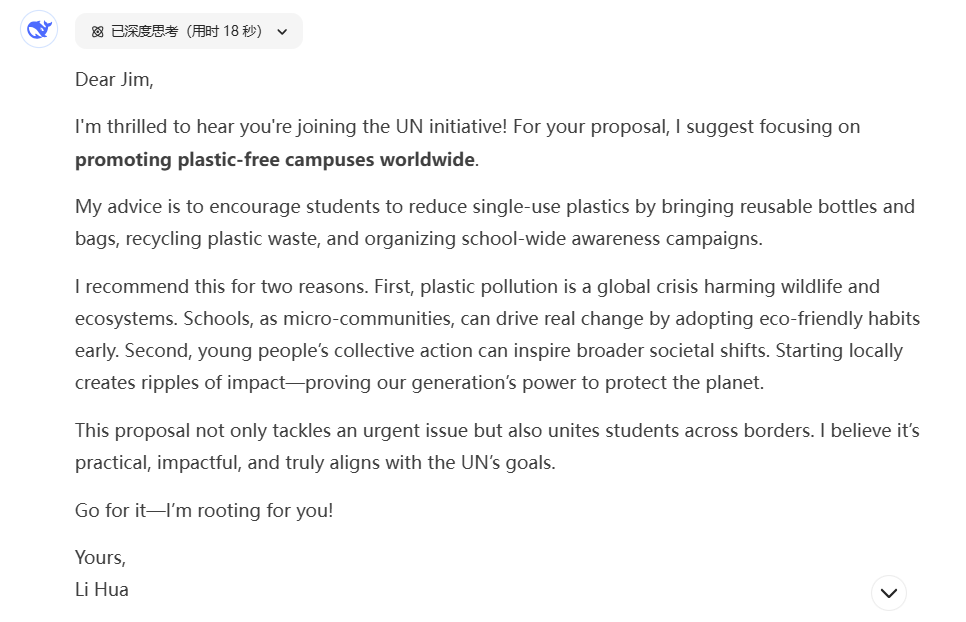
Task: Select bold text "promoting plastic-free campuses worldwide"
Action: click(x=275, y=160)
